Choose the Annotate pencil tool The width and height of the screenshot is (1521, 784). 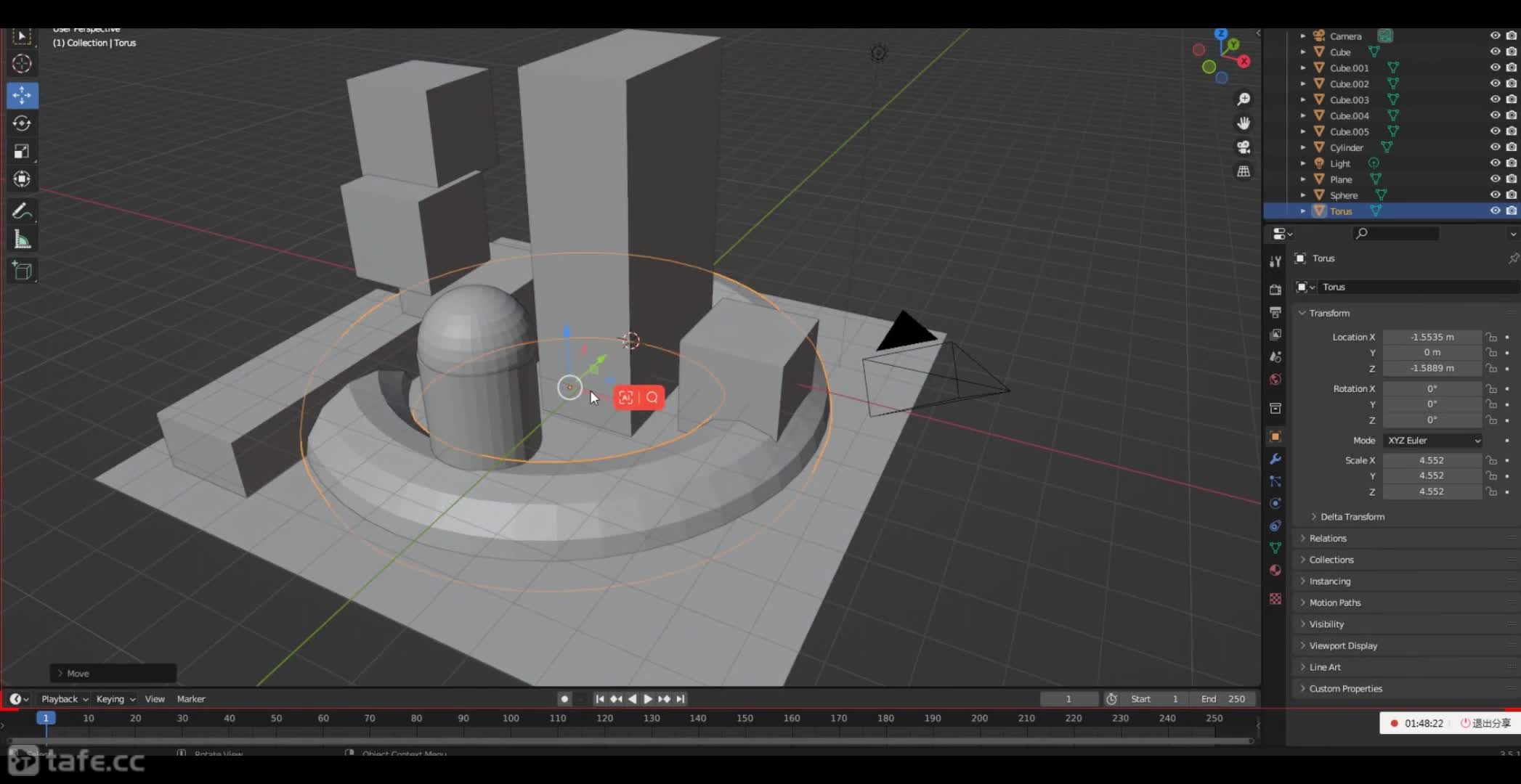[22, 211]
